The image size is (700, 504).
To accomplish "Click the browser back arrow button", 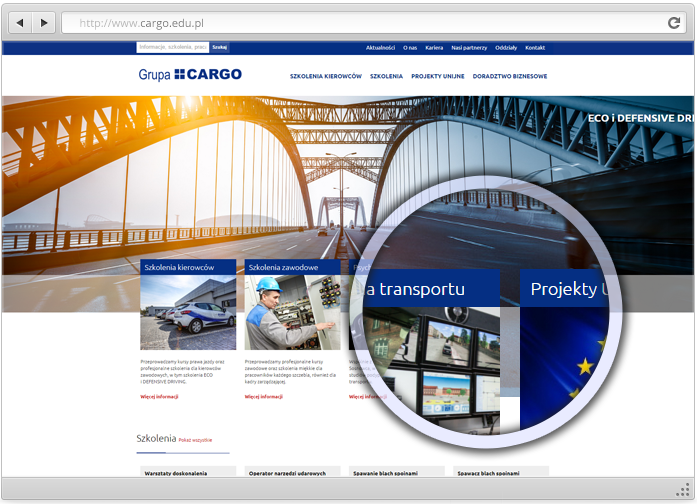I will (20, 23).
